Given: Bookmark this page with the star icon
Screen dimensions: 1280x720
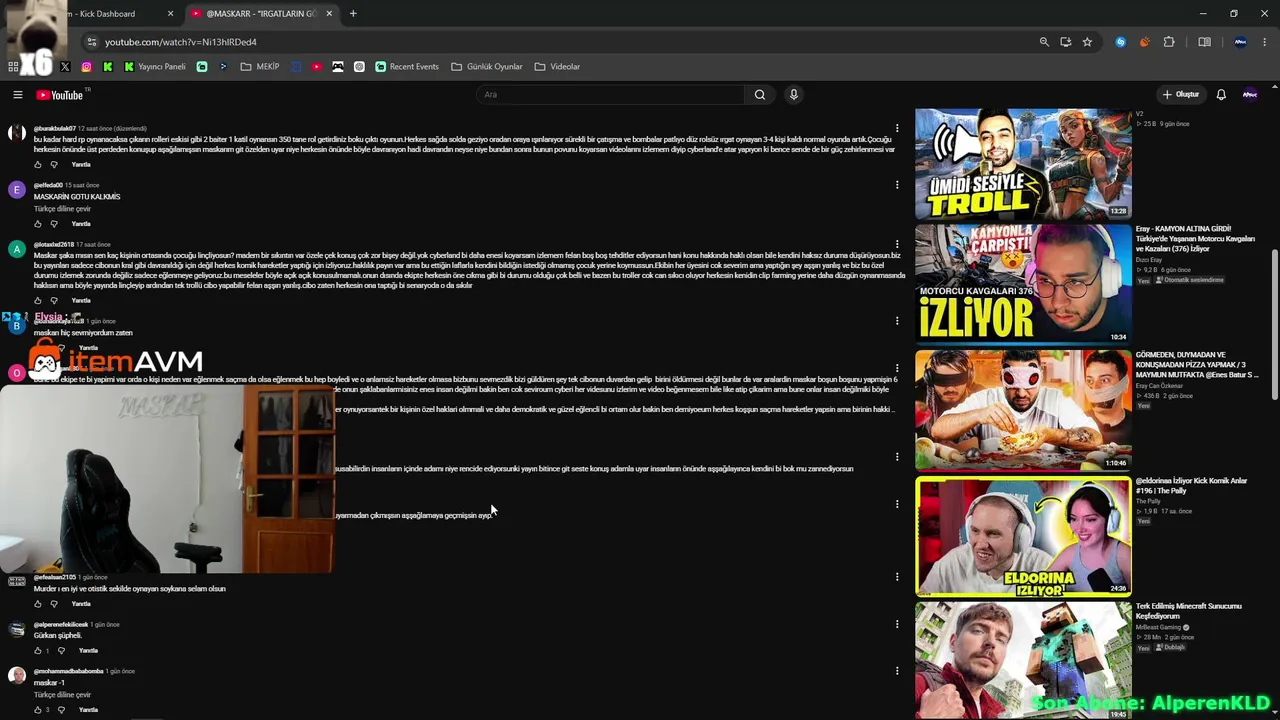Looking at the screenshot, I should tap(1087, 42).
